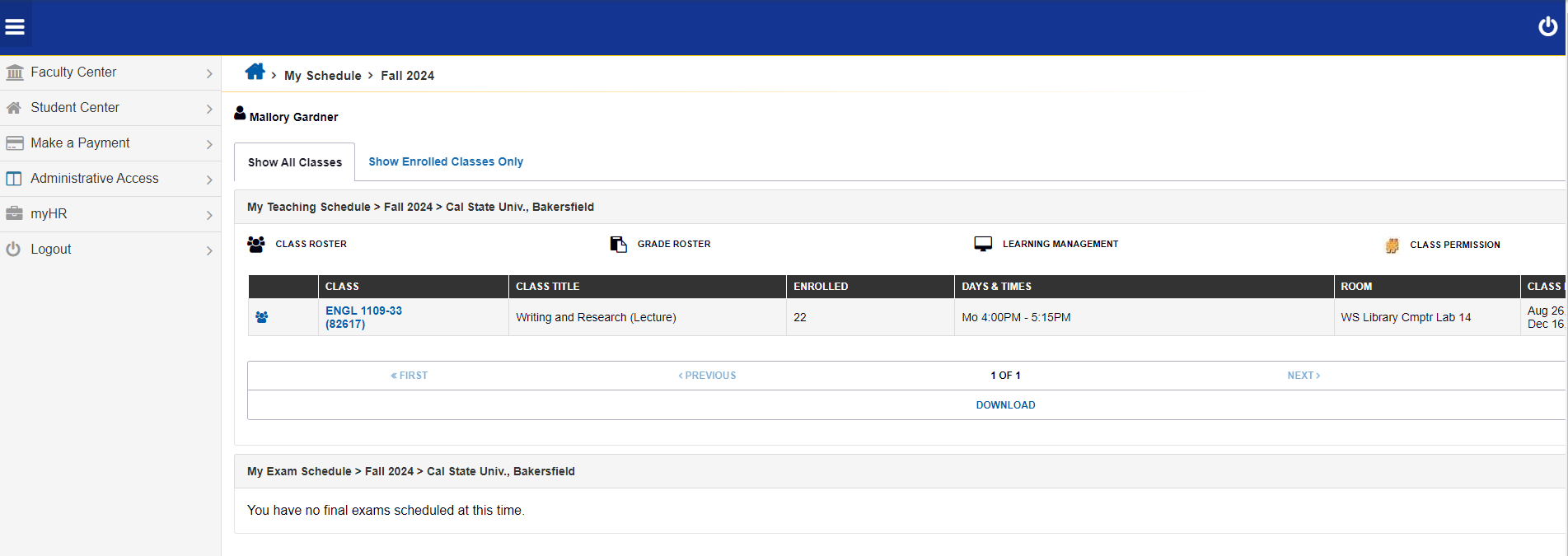Expand Student Center chevron

(x=209, y=109)
